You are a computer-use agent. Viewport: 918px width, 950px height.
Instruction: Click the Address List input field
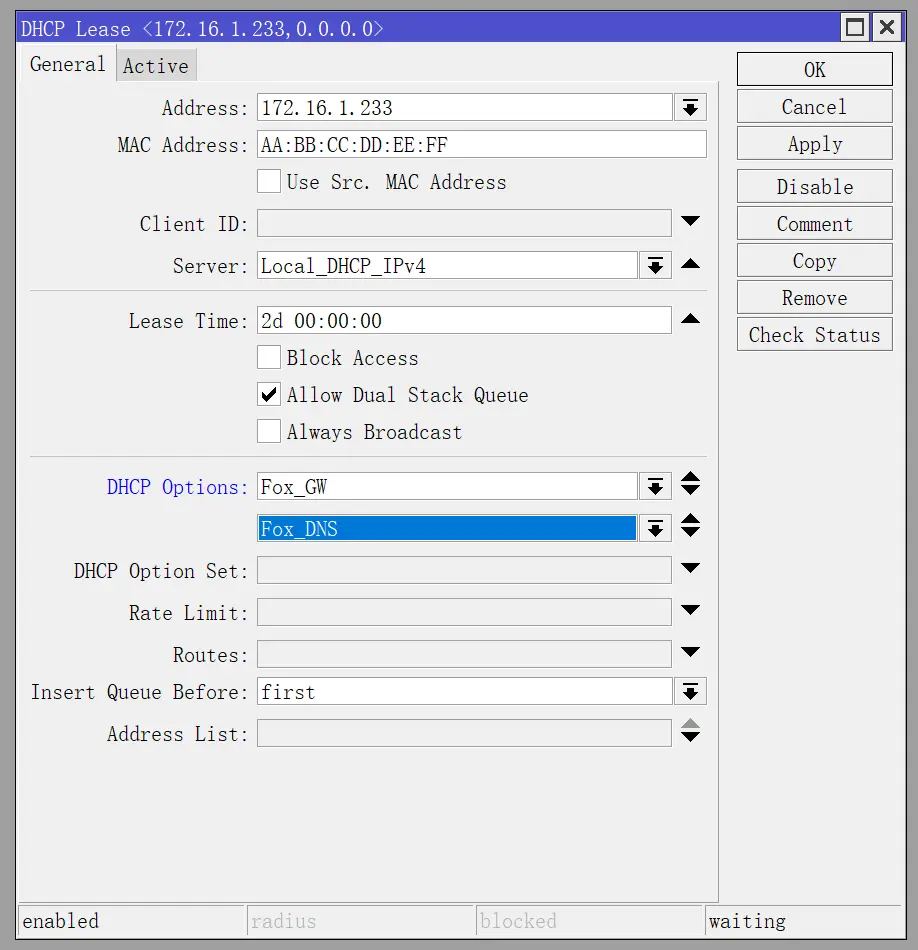click(x=464, y=733)
